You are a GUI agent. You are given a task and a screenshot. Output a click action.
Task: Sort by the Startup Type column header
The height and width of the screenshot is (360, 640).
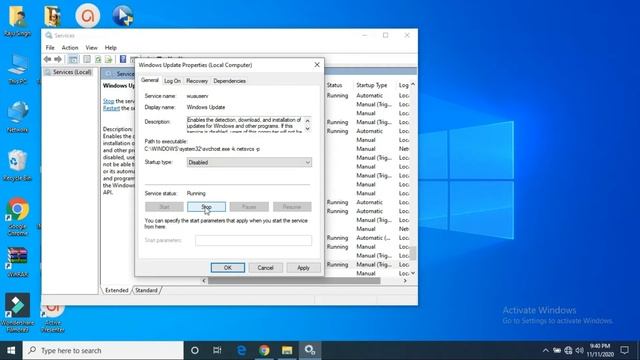point(371,85)
